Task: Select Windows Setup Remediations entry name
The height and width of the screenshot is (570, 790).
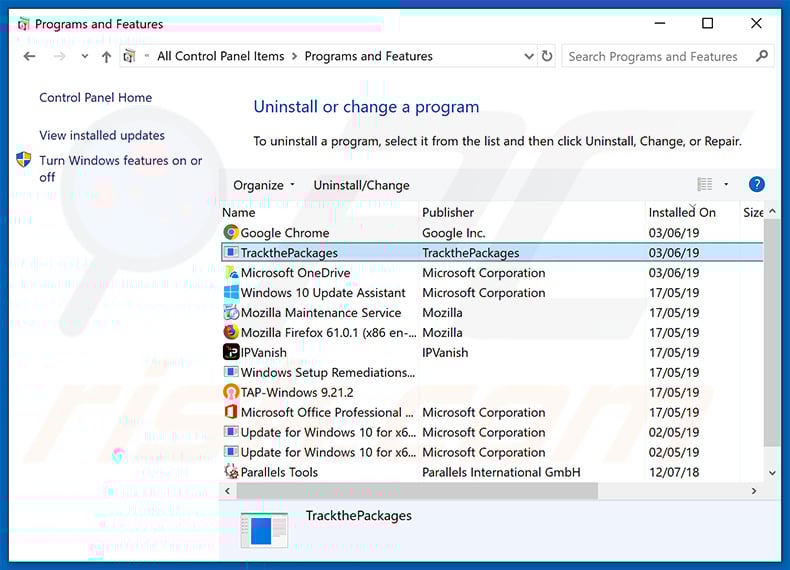Action: click(327, 372)
